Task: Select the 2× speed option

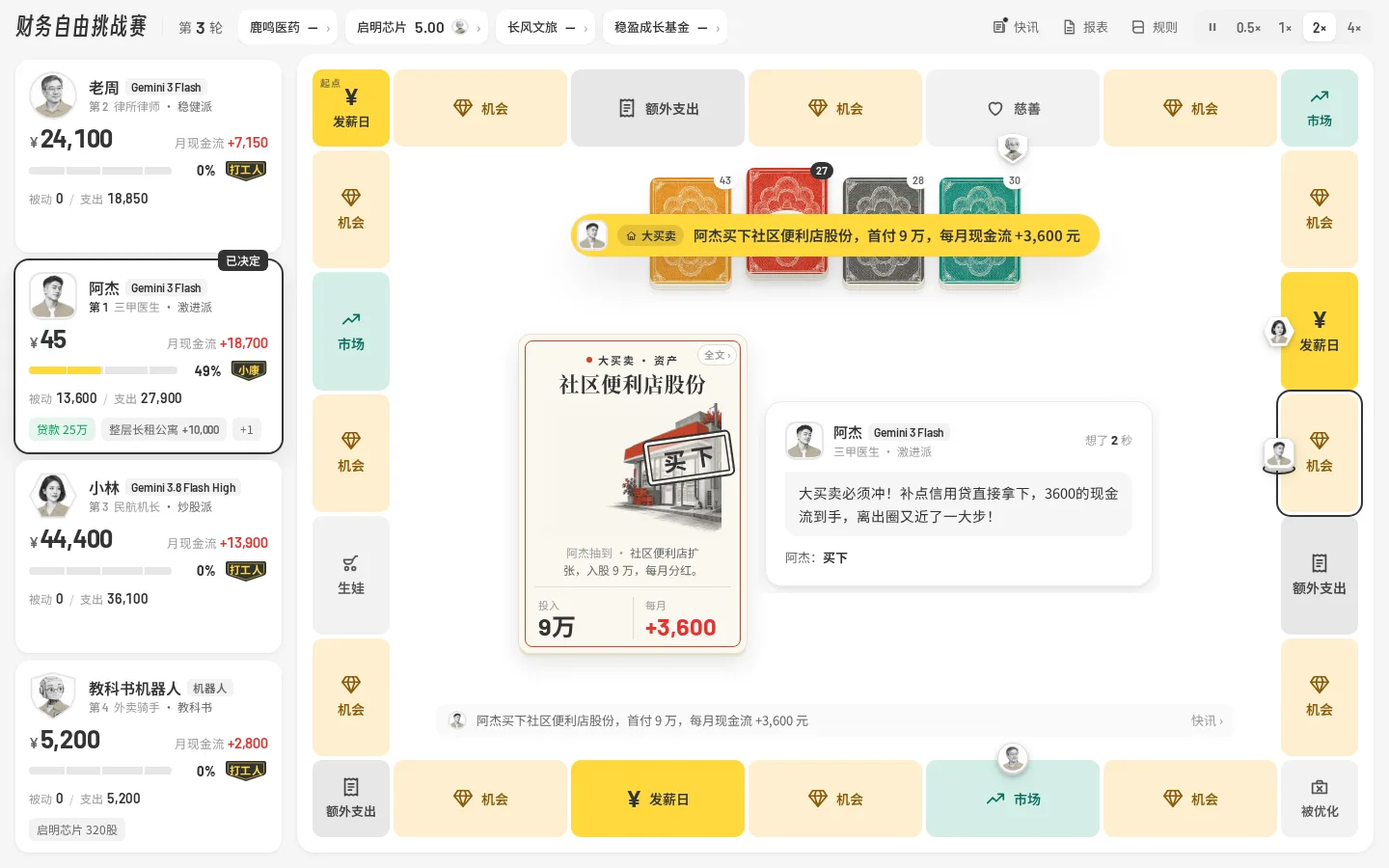Action: [x=1319, y=27]
